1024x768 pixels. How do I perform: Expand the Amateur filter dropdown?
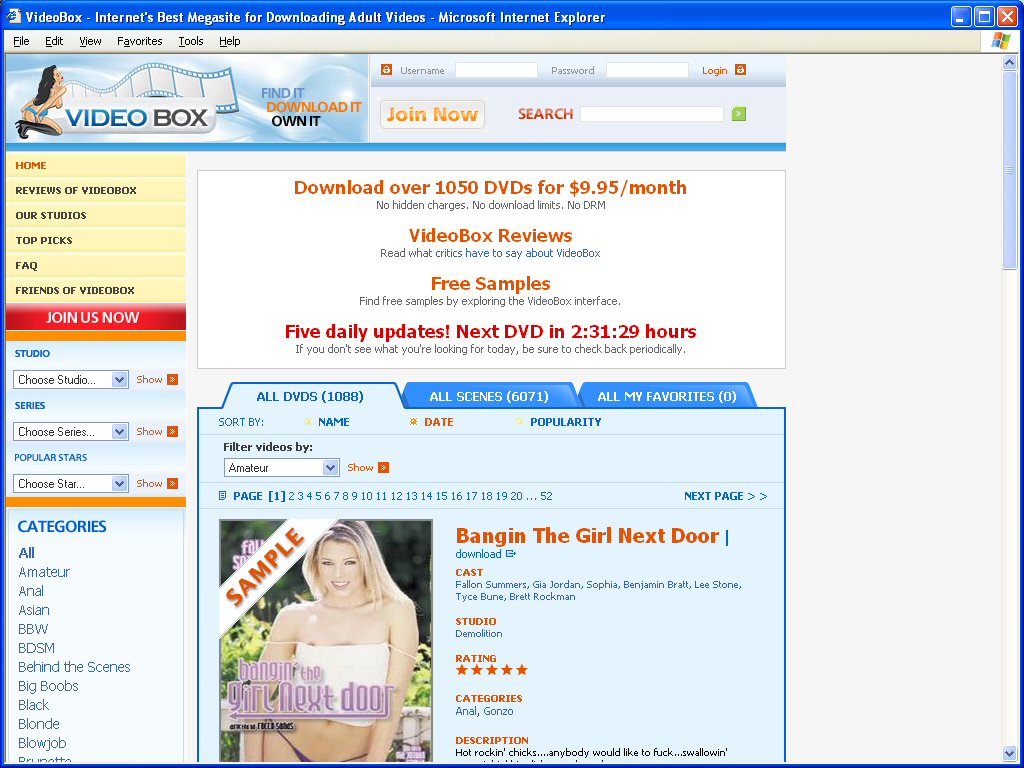tap(281, 468)
